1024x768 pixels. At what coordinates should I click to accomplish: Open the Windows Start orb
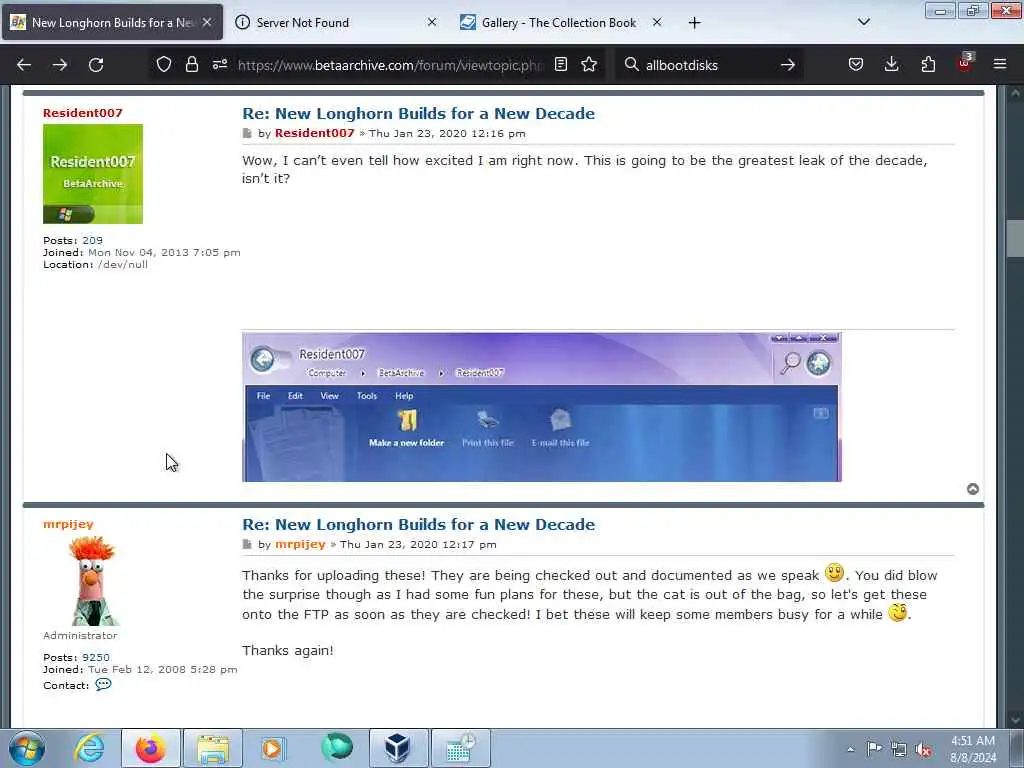(27, 748)
